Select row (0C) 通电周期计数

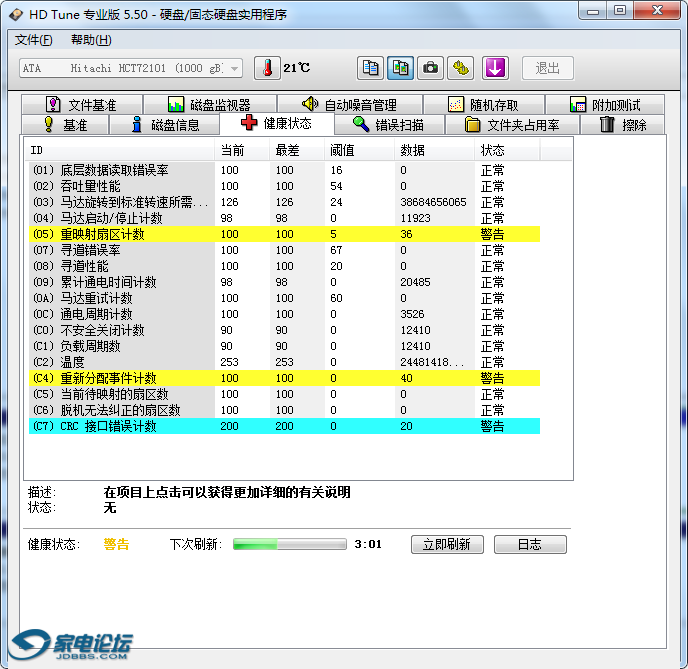284,314
